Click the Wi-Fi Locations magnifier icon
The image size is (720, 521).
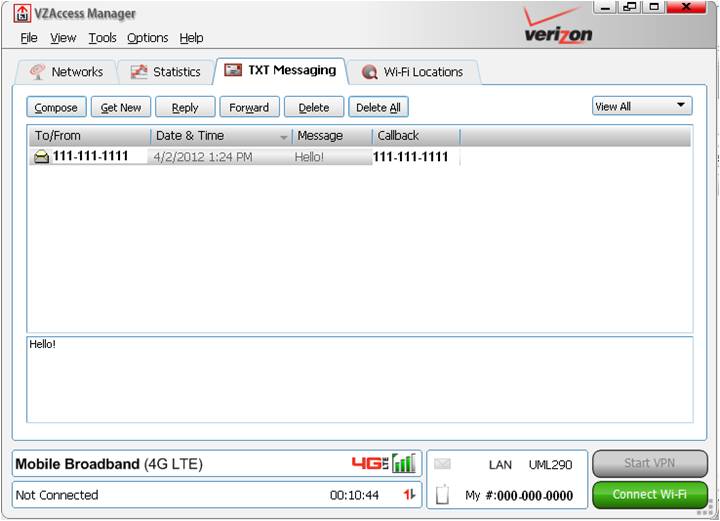pos(369,72)
